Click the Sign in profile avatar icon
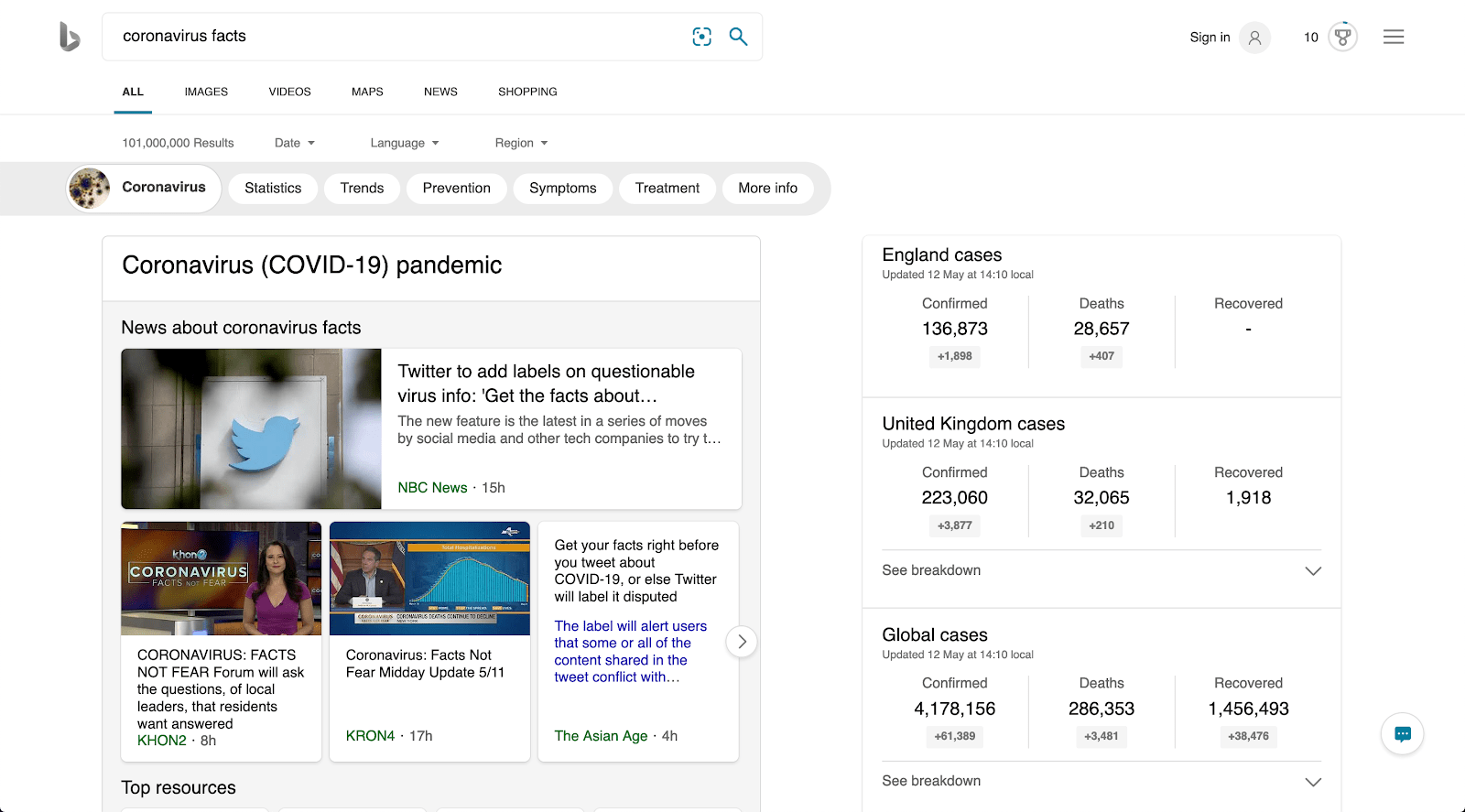This screenshot has width=1465, height=812. [1254, 38]
